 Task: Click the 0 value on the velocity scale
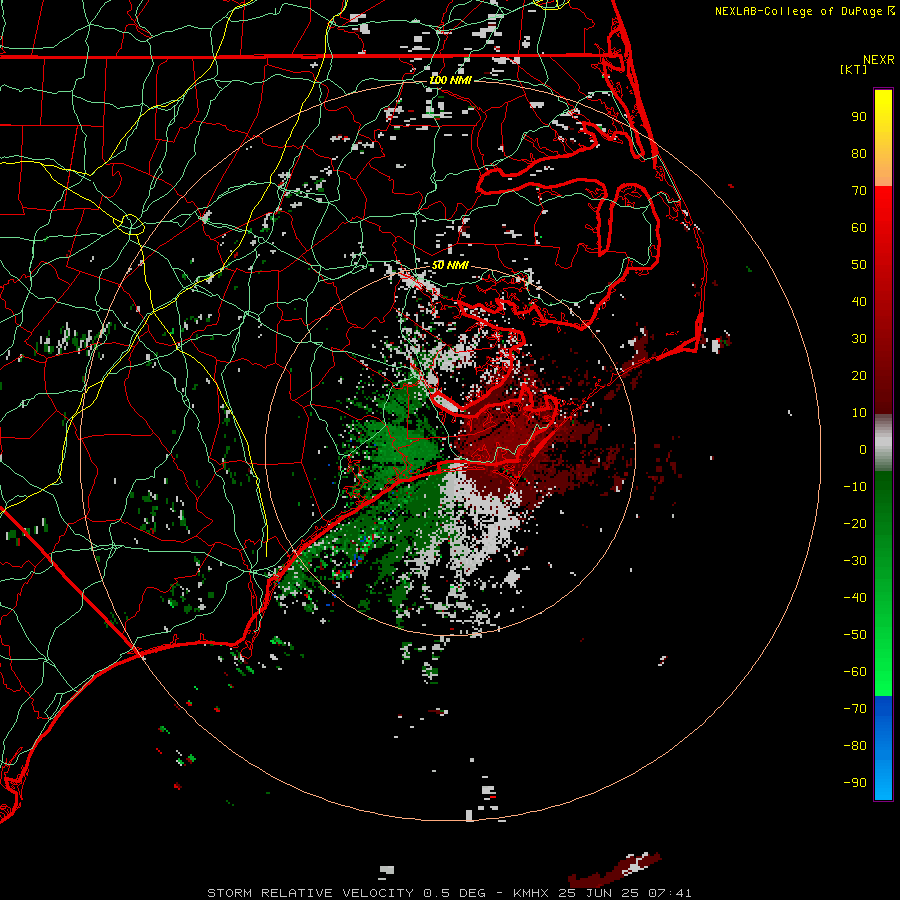(863, 449)
